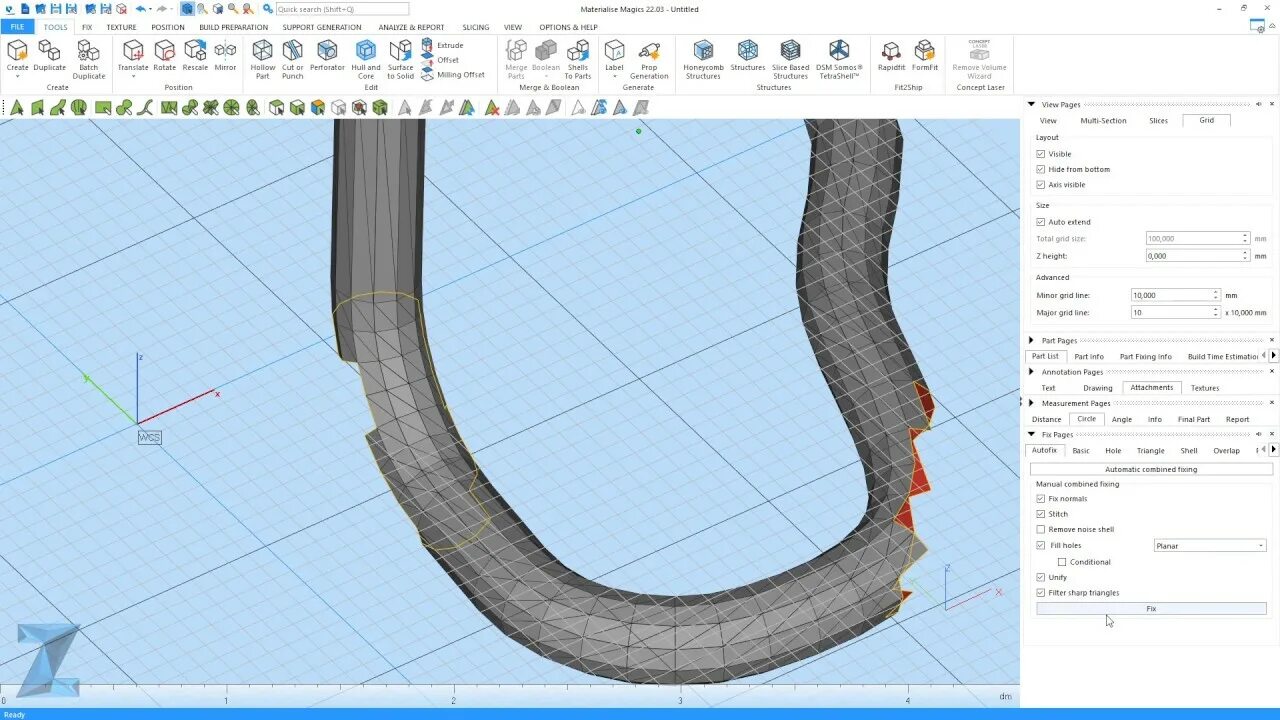1280x720 pixels.
Task: Open Surface to Solid tool
Action: (400, 59)
